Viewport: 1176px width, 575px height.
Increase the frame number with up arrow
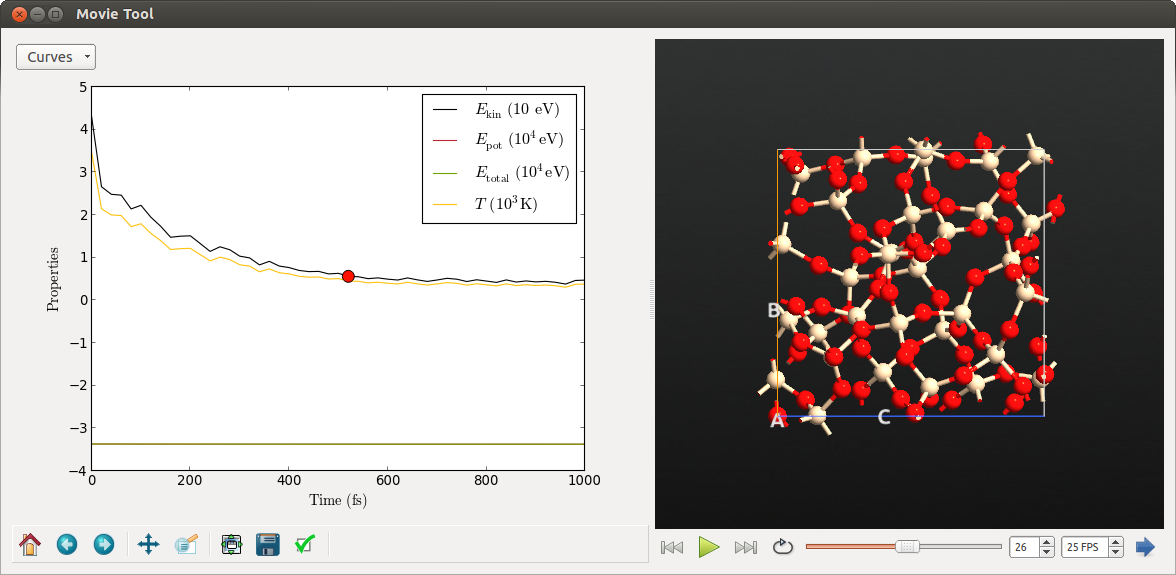point(1048,543)
